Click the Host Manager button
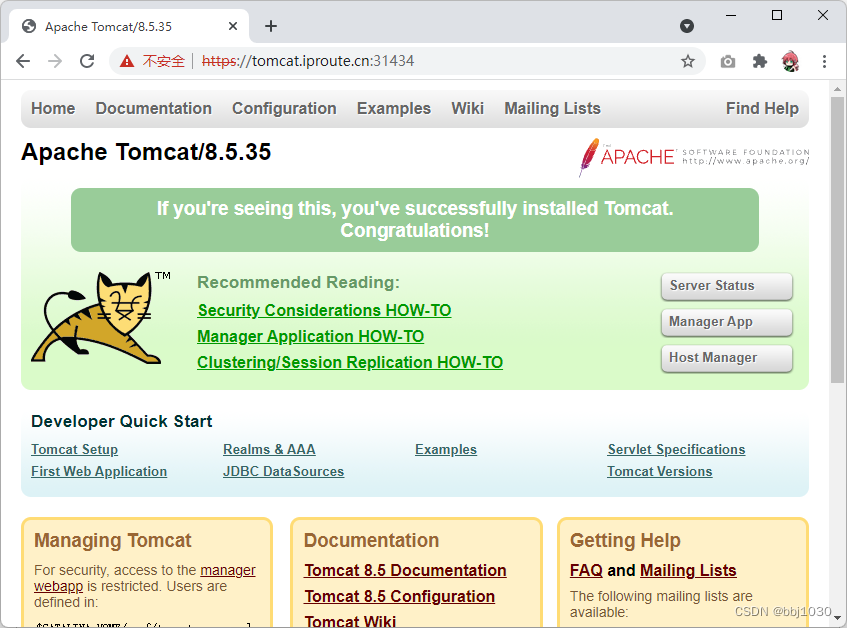Image resolution: width=847 pixels, height=628 pixels. coord(727,359)
